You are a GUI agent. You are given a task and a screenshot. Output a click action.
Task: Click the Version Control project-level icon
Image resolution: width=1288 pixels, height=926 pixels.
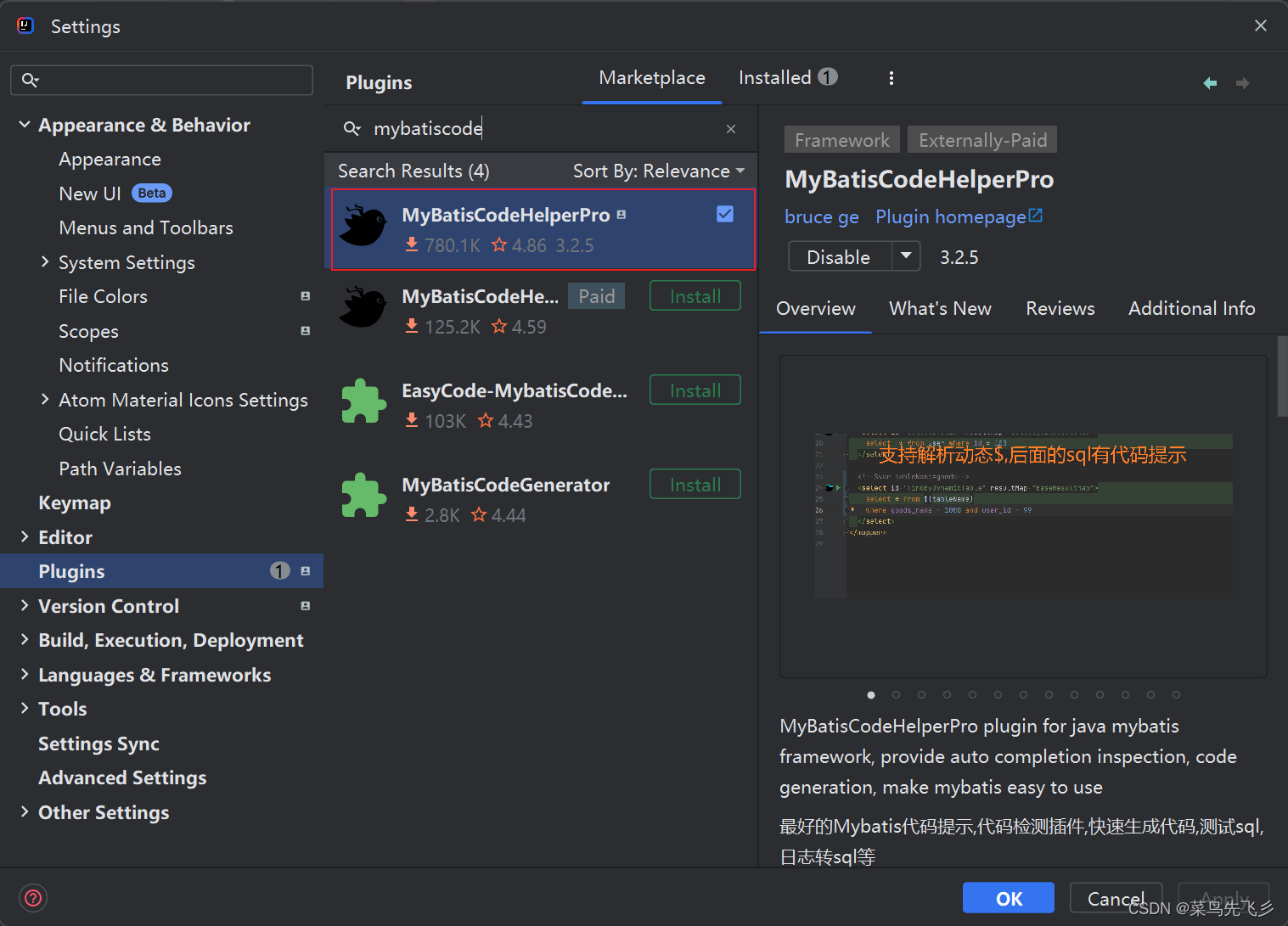pos(306,606)
